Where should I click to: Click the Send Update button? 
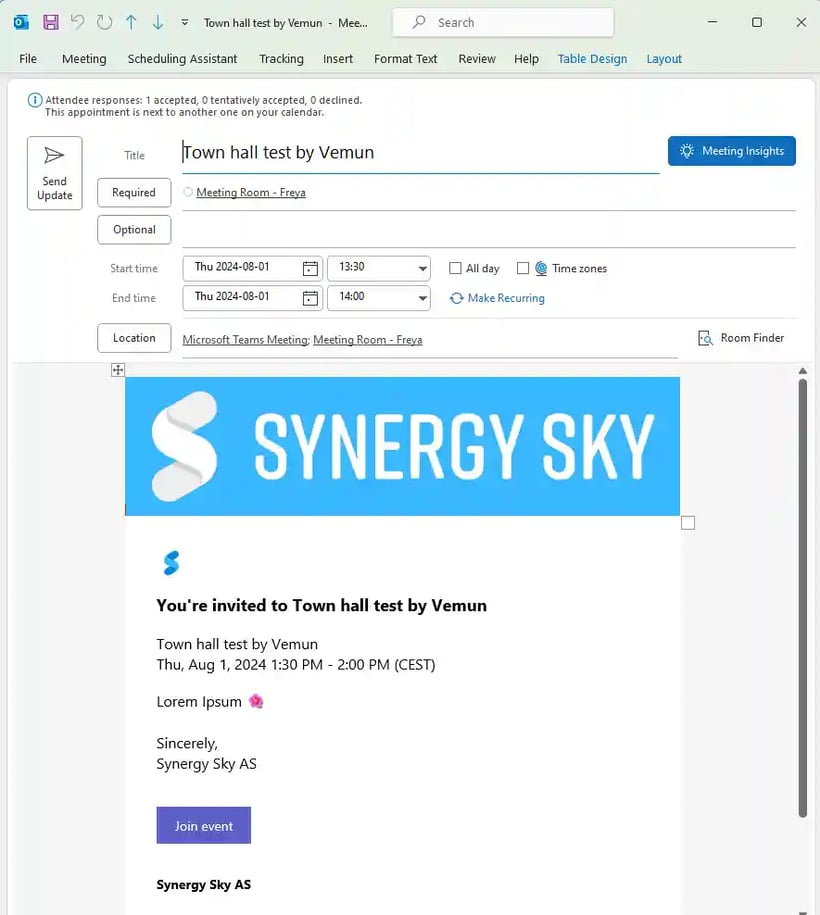54,173
